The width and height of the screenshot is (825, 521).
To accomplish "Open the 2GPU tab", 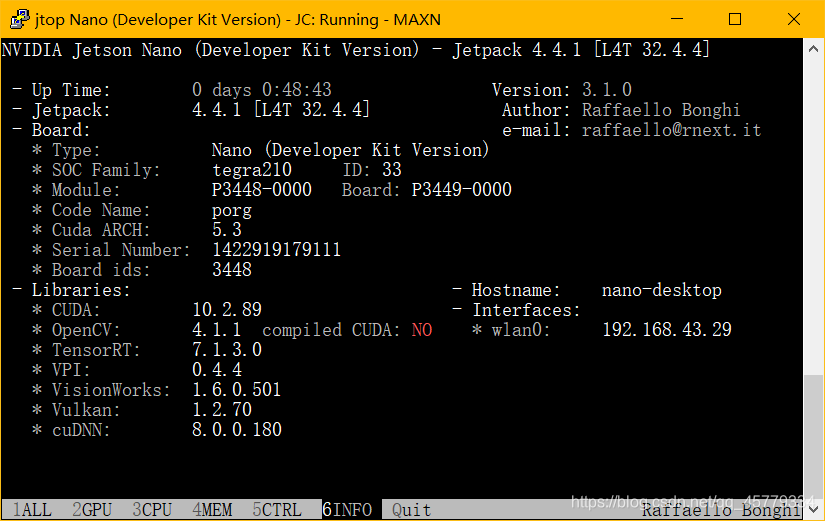I will click(x=92, y=509).
